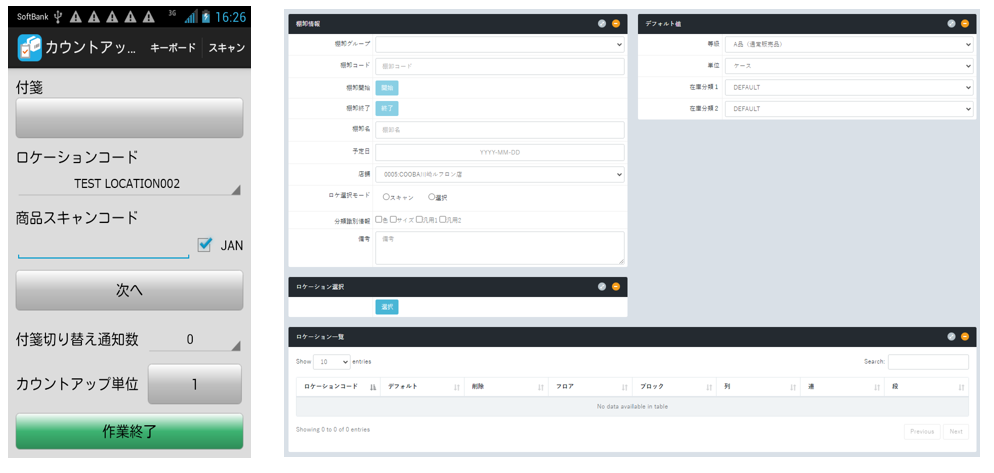Open the 単位 dropdown showing ケース

(x=849, y=66)
